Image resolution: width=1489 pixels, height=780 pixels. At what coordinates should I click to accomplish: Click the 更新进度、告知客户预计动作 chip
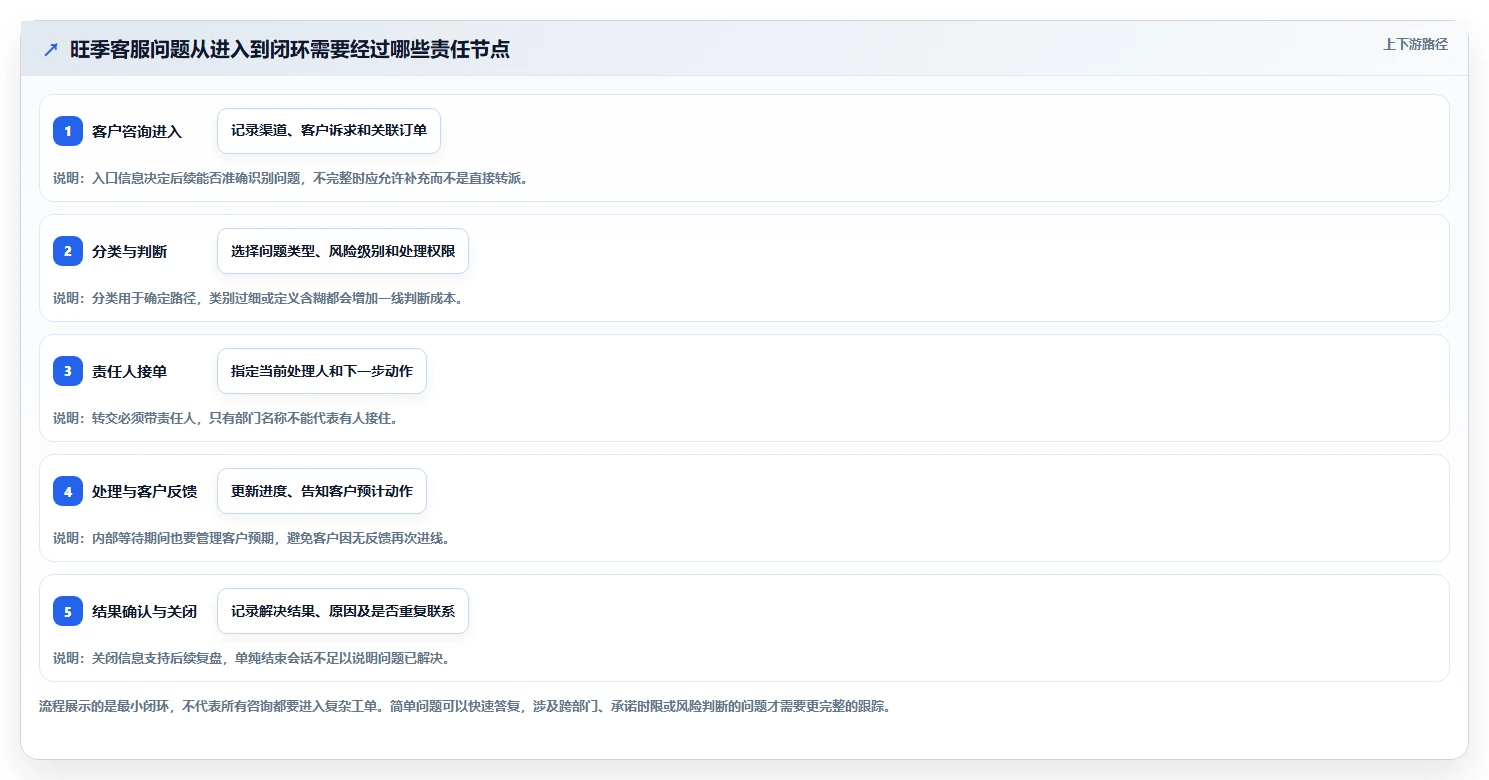(322, 491)
